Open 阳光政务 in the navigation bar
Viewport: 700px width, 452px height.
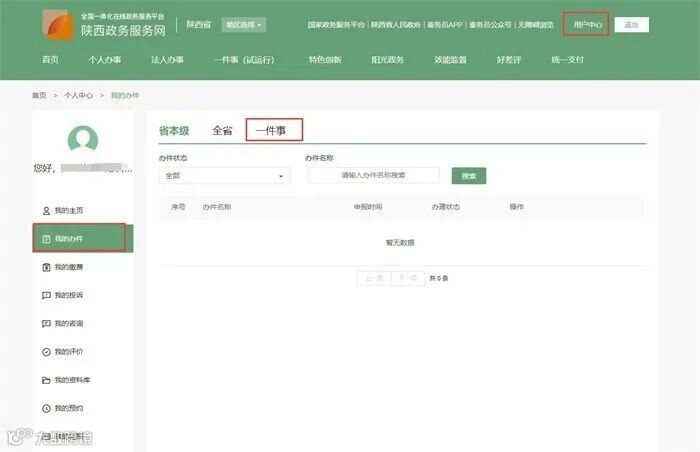[x=388, y=59]
